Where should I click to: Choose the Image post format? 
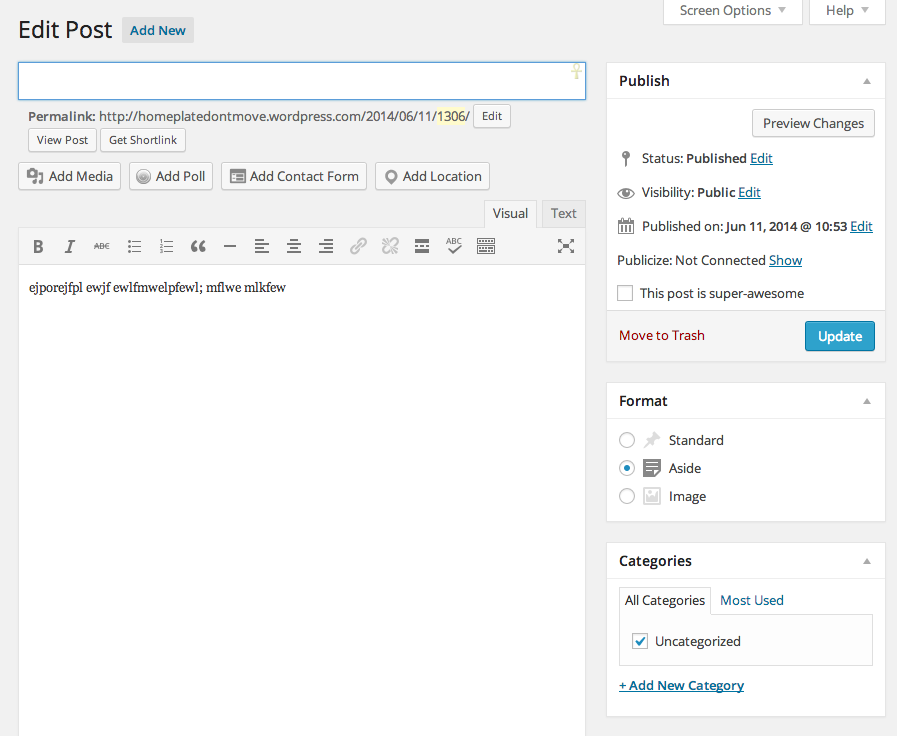tap(627, 496)
